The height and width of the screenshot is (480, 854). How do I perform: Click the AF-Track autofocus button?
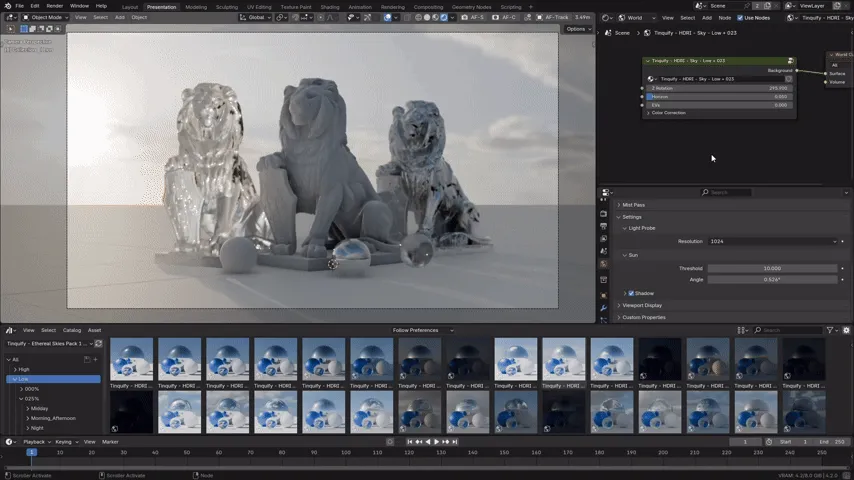552,17
